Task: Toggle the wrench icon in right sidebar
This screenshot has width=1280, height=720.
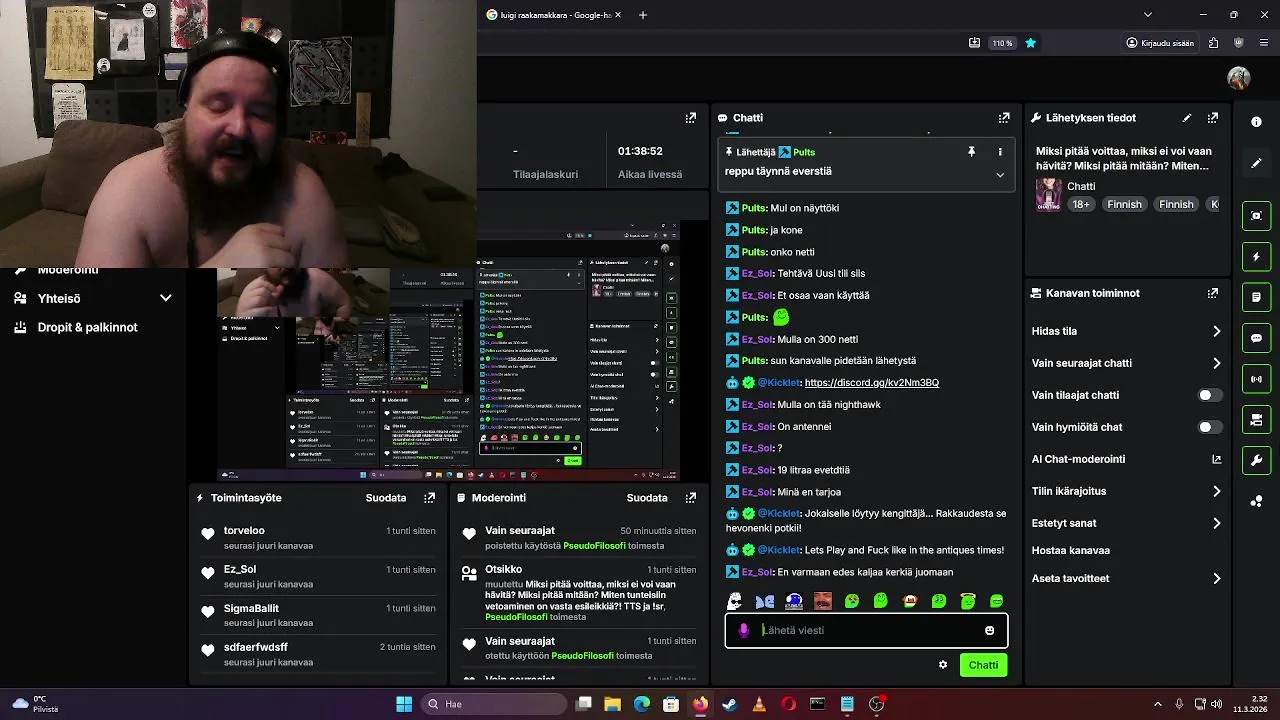Action: (x=1256, y=461)
